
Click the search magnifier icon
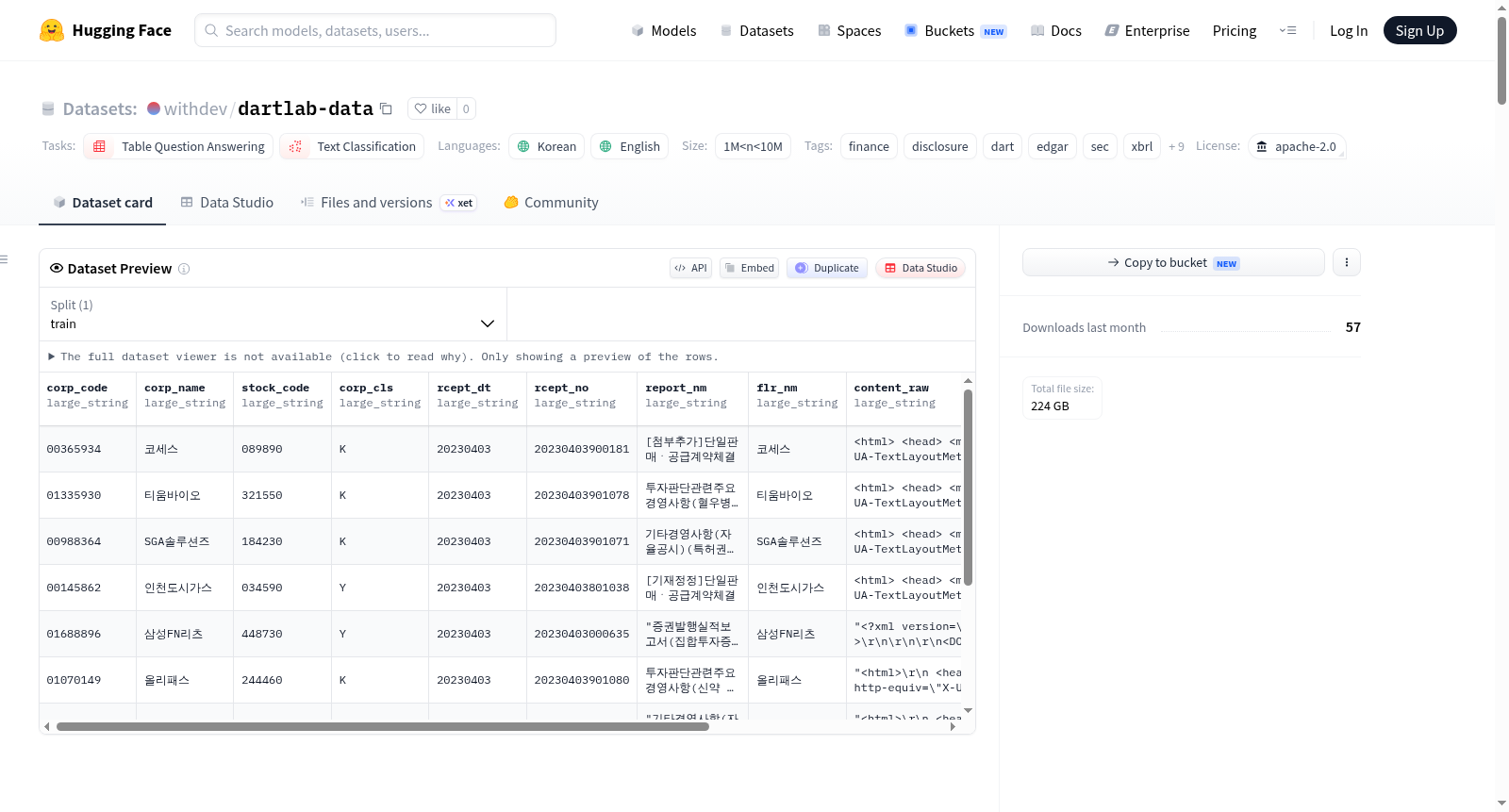(x=211, y=30)
